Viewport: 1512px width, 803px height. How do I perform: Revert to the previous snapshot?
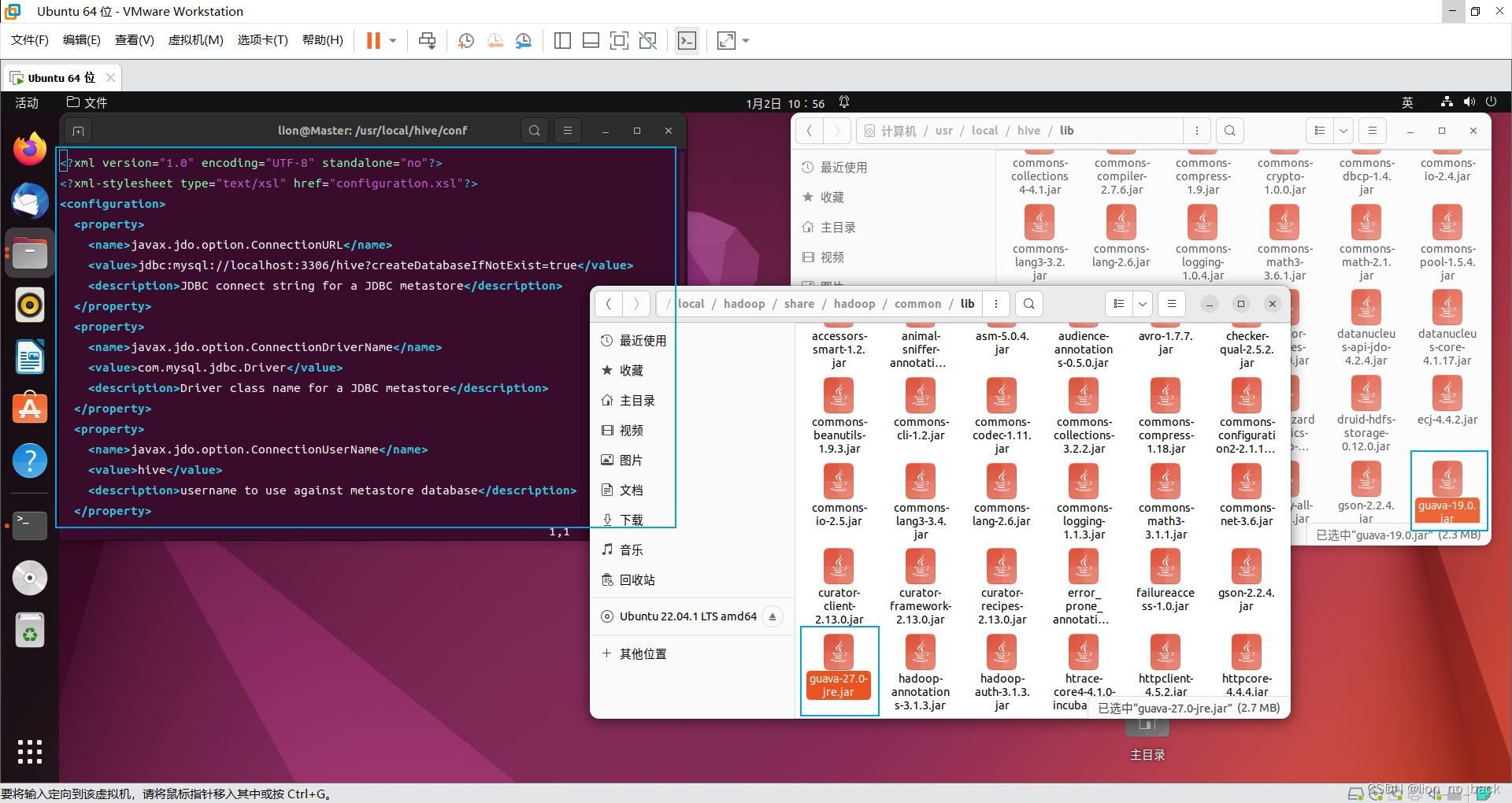(x=495, y=40)
